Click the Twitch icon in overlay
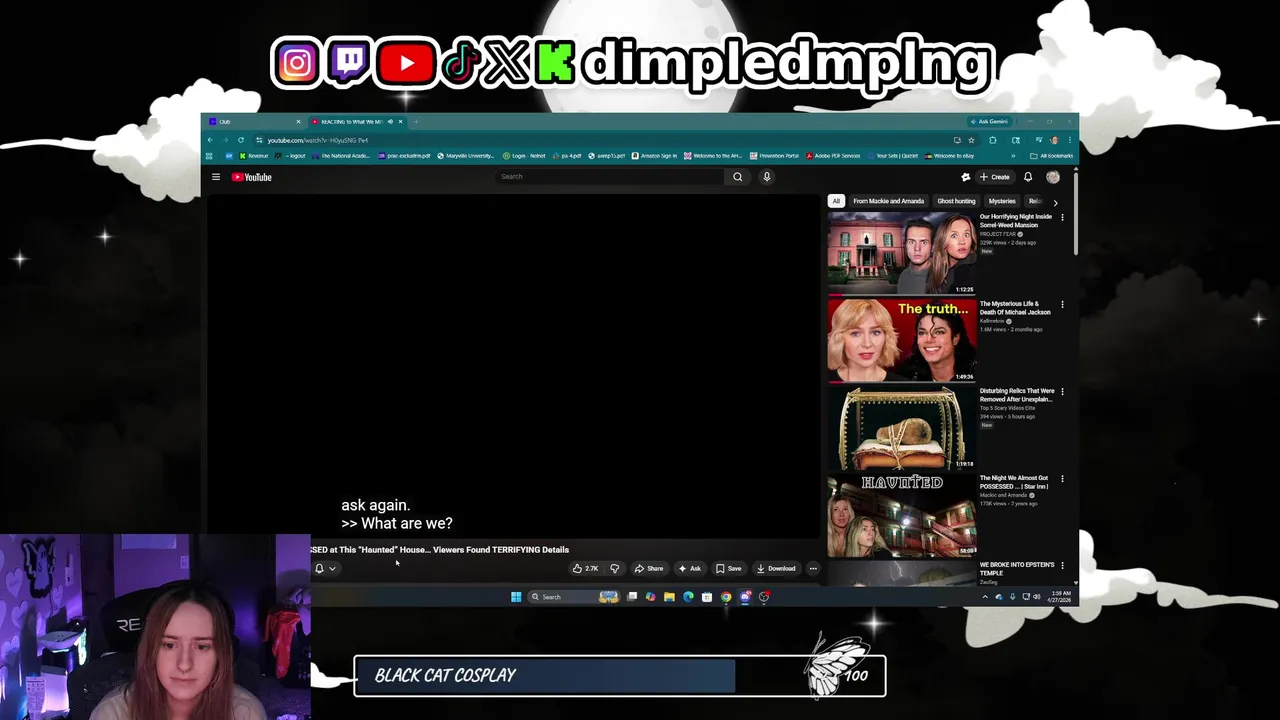Image resolution: width=1280 pixels, height=720 pixels. (x=350, y=63)
